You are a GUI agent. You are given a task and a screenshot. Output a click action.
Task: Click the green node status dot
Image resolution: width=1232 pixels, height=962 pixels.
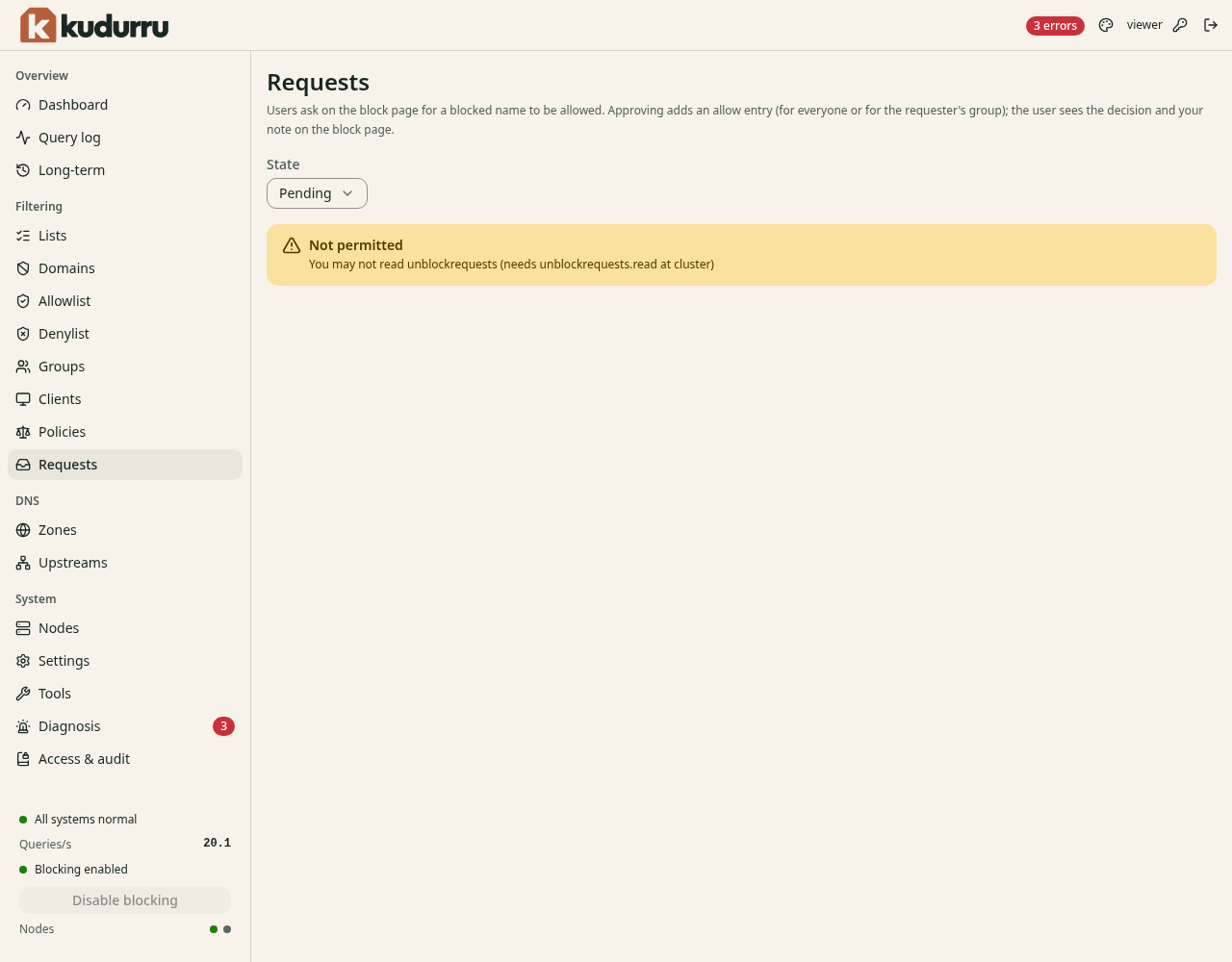coord(214,929)
